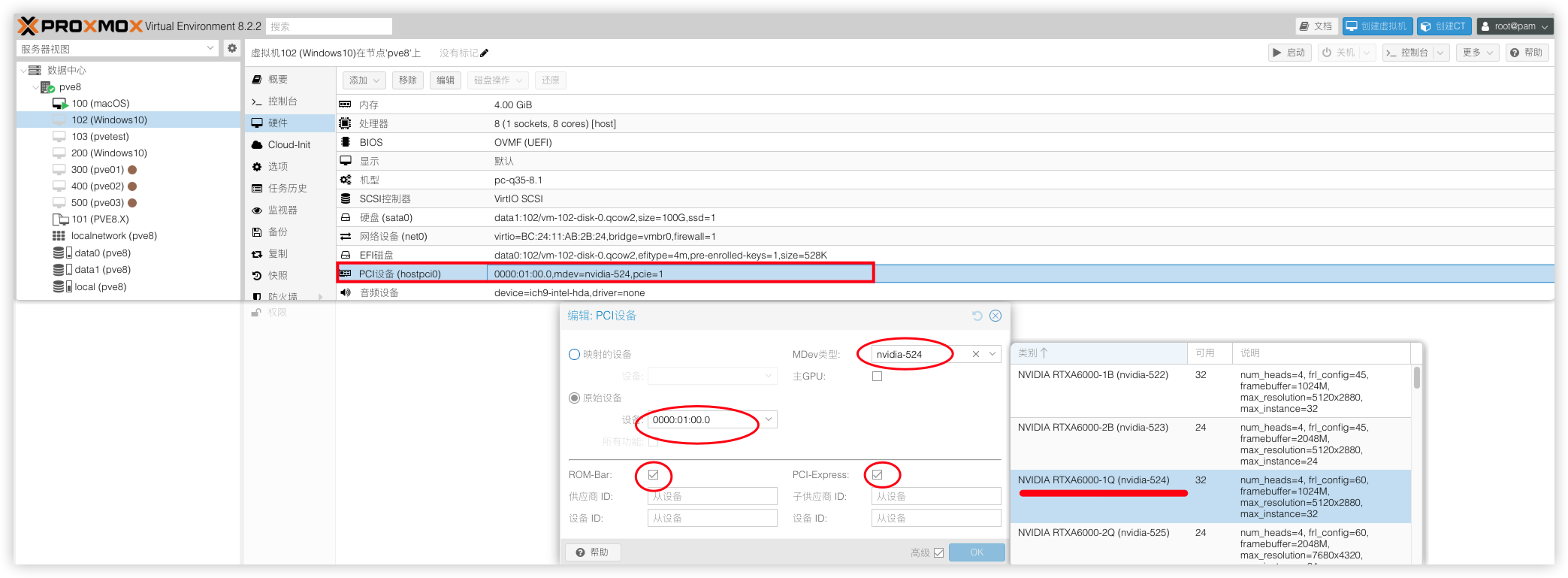The width and height of the screenshot is (1568, 578).
Task: Enable the primary GPU checkbox
Action: 877,376
